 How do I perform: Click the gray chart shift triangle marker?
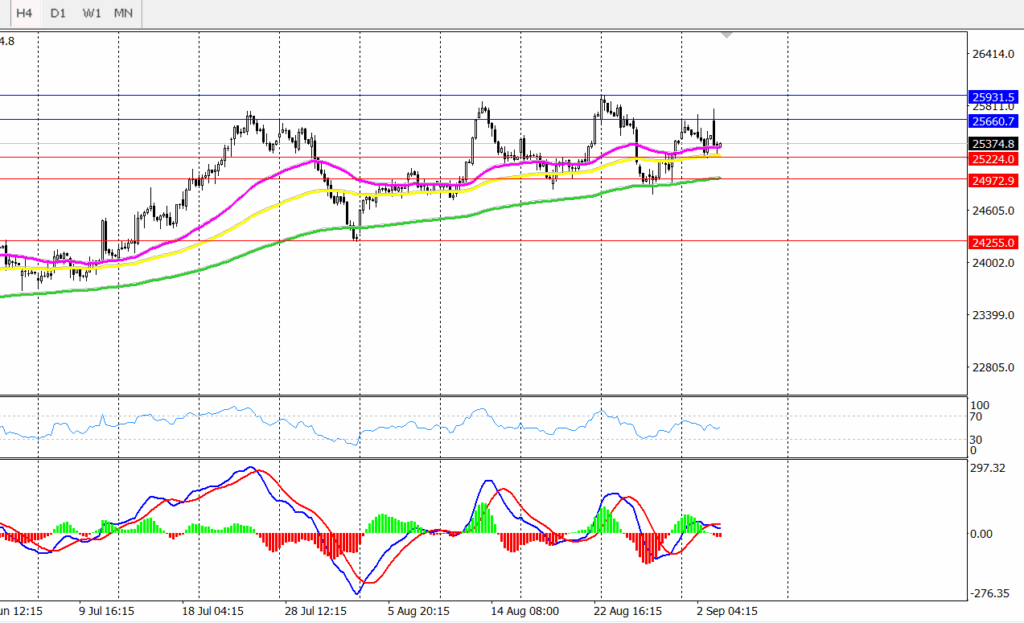click(x=727, y=35)
